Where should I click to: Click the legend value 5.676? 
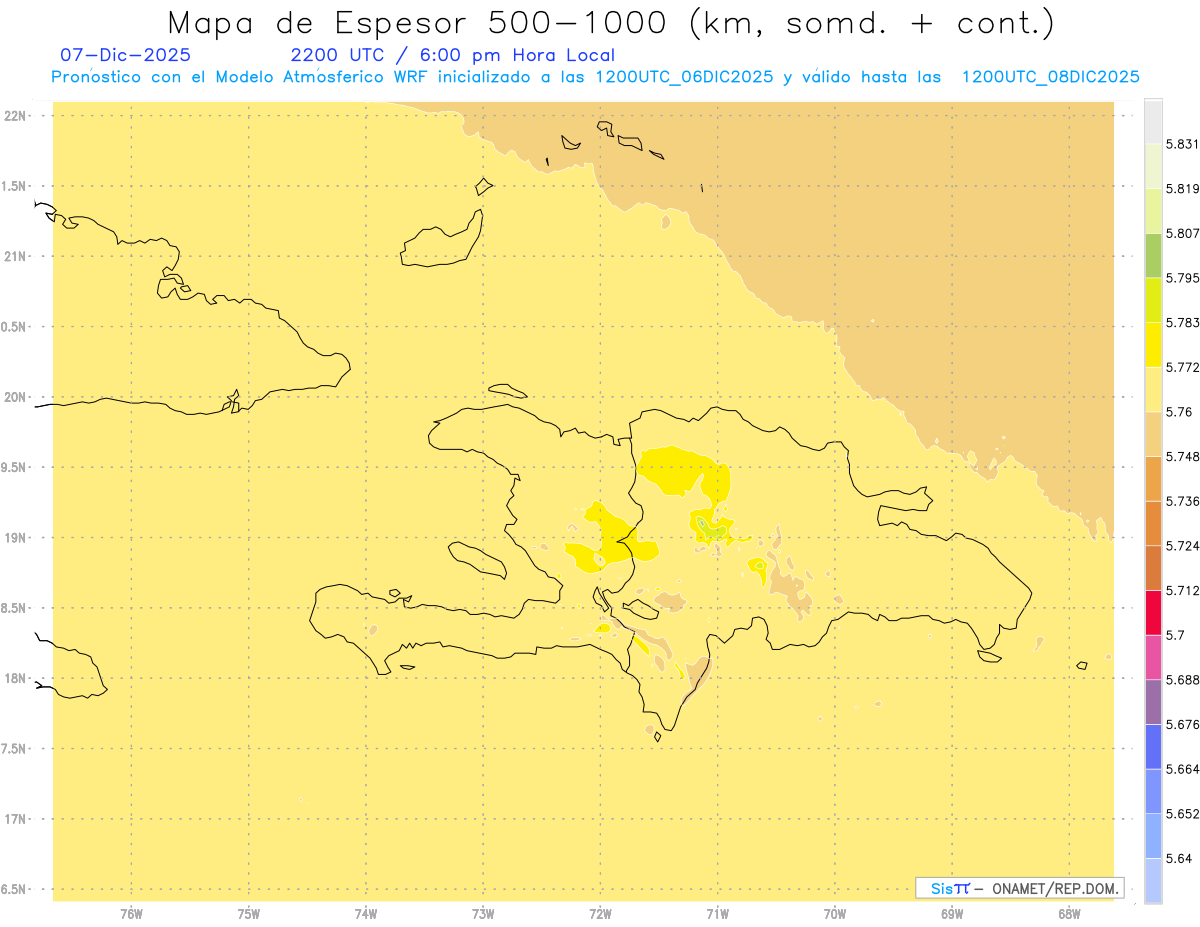coord(1183,724)
